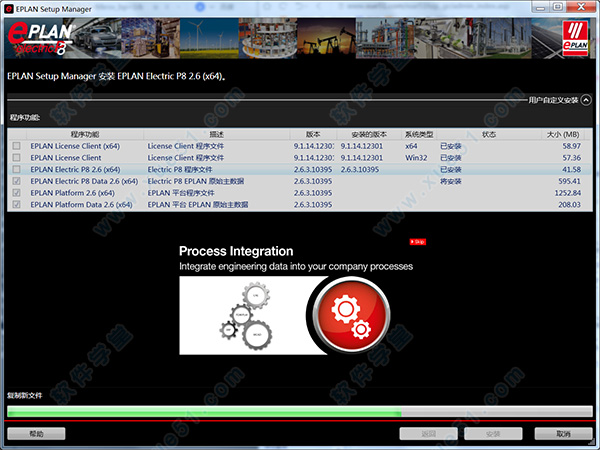Click the title bar EPLAN app icon
600x450 pixels.
click(11, 8)
